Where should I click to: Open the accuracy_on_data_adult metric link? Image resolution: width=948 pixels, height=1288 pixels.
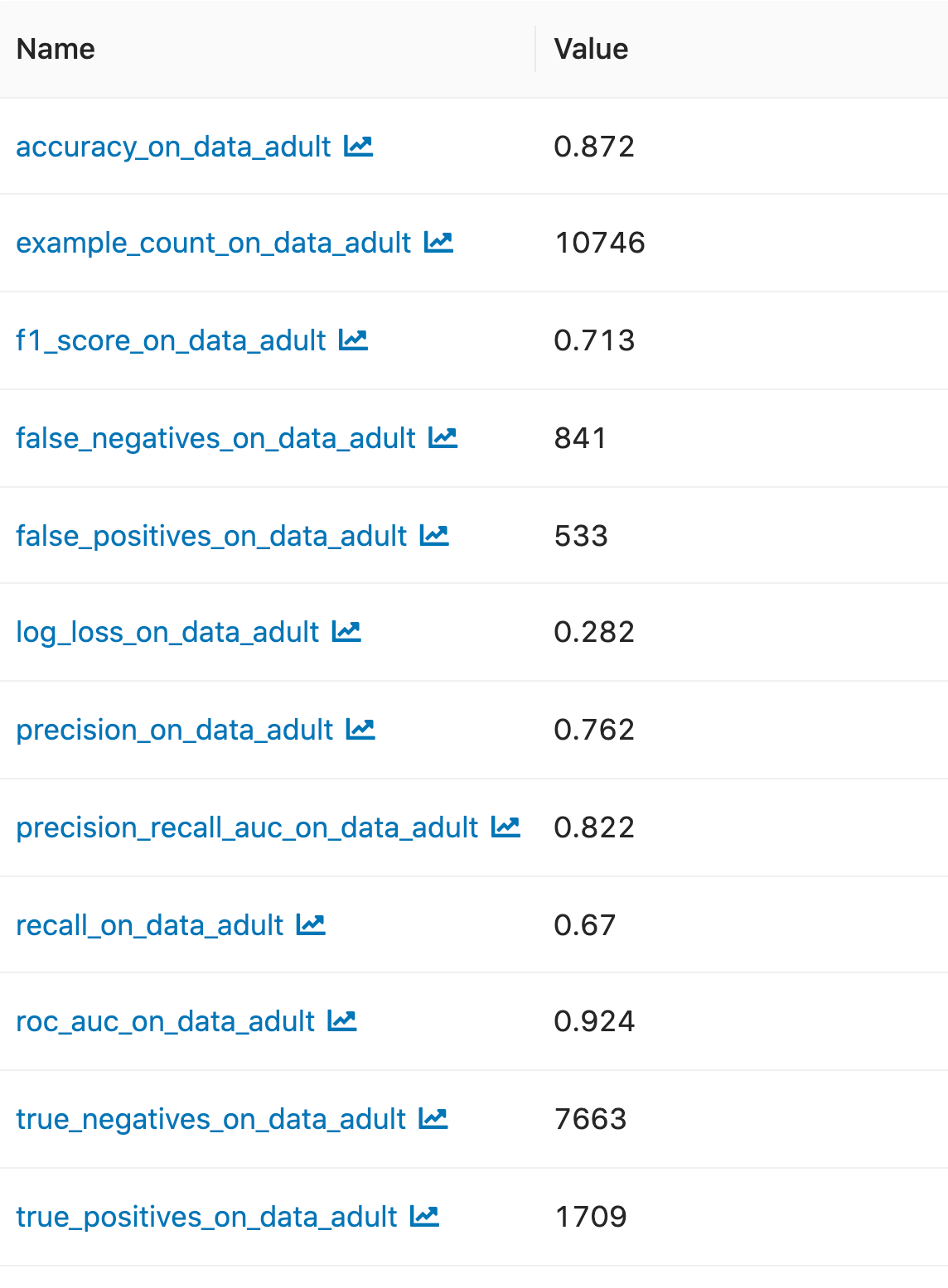click(173, 147)
